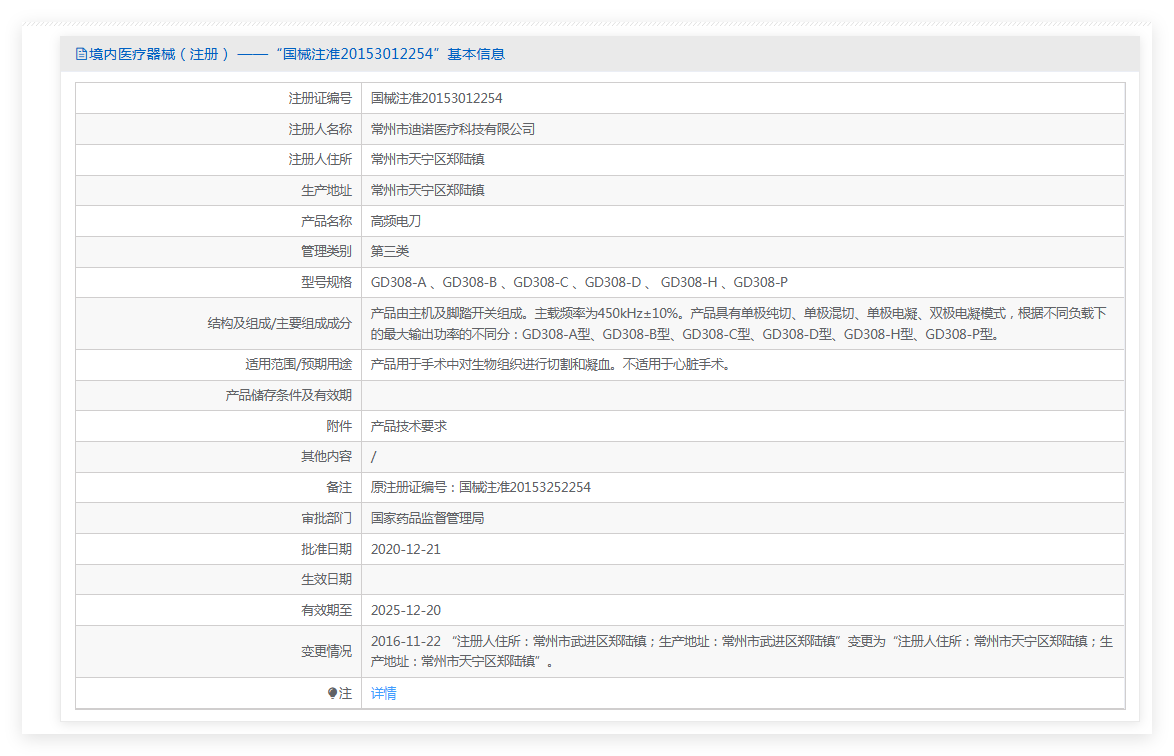Click the 第三类 management category value
1174x756 pixels.
pos(389,251)
